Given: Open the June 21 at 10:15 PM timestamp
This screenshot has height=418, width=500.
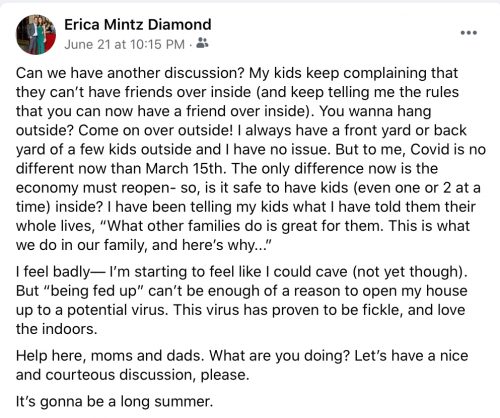Looking at the screenshot, I should click(x=124, y=44).
